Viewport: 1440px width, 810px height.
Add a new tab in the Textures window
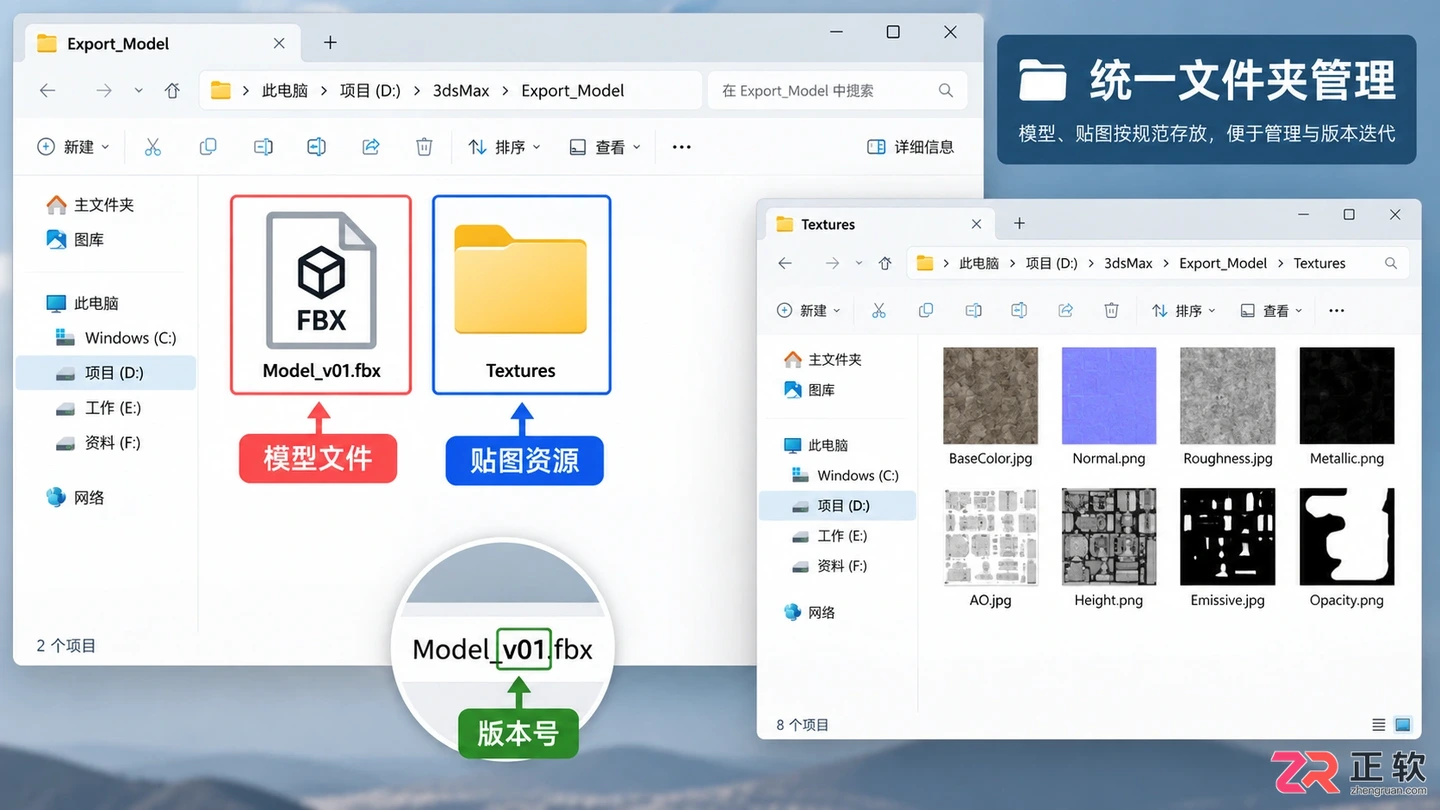1019,224
